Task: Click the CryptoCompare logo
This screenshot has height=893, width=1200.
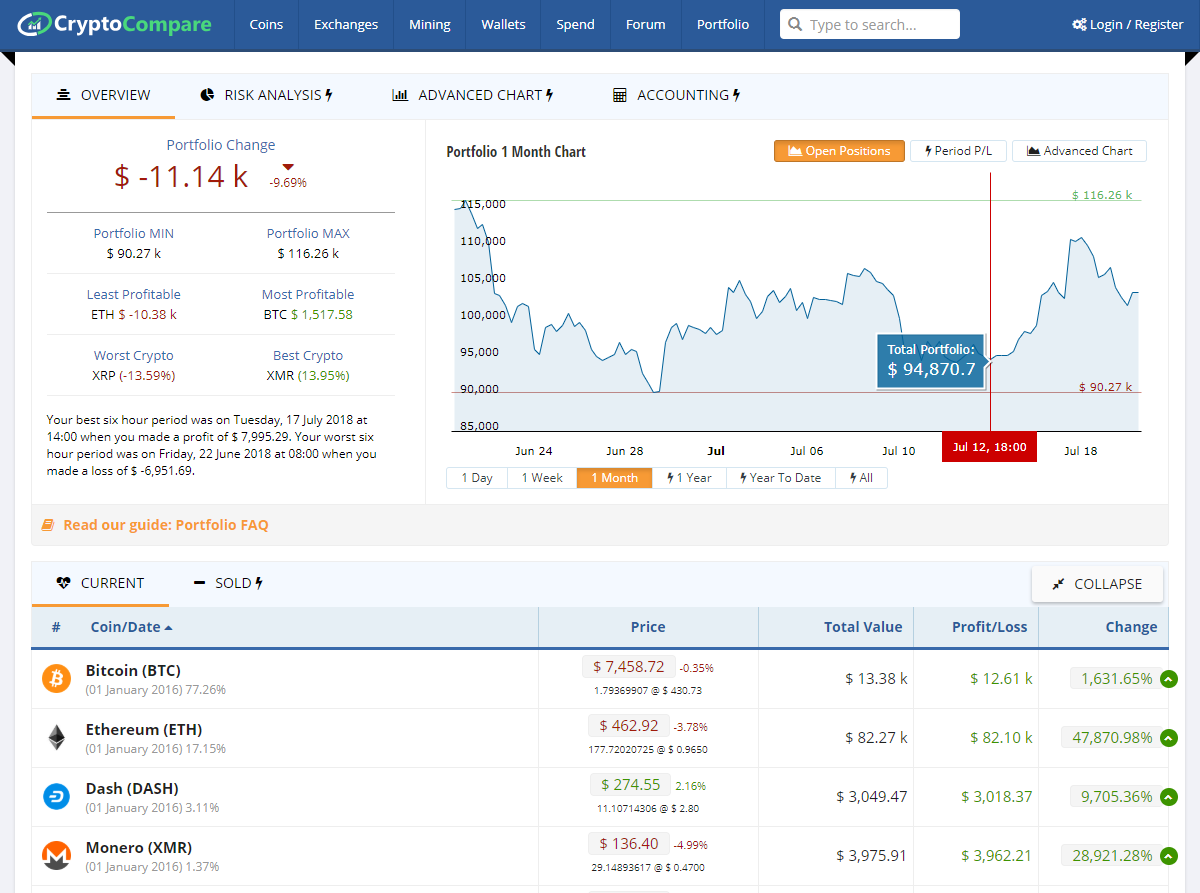Action: pos(113,23)
